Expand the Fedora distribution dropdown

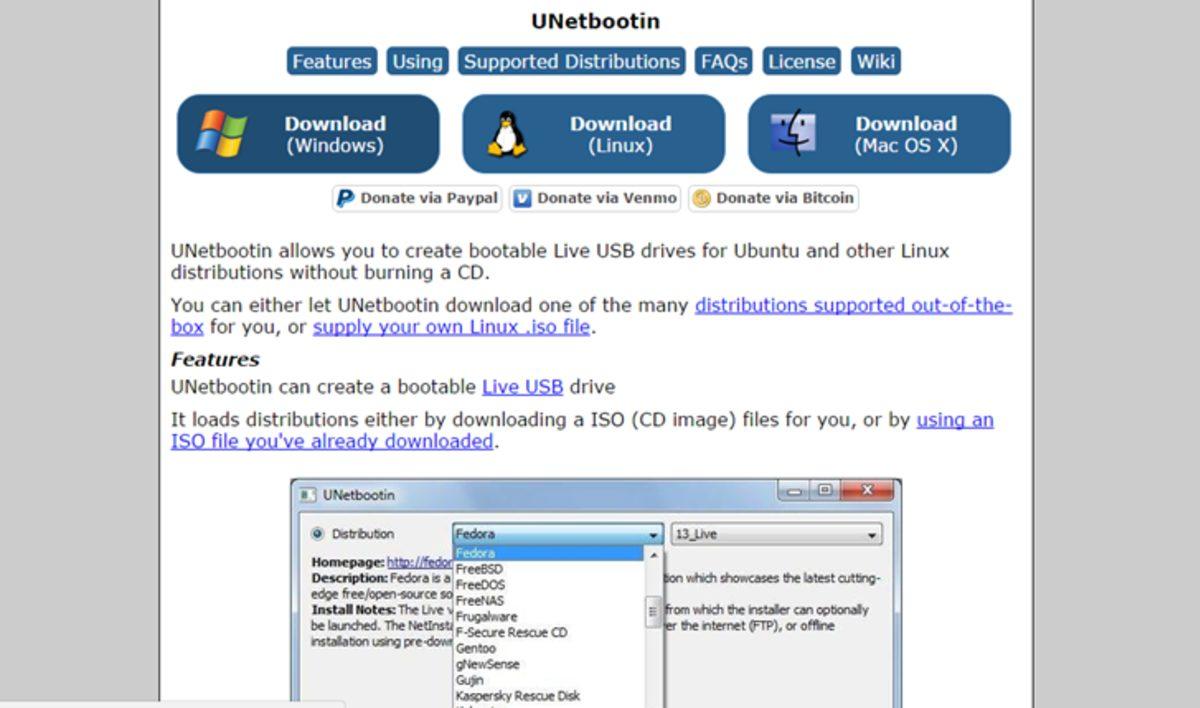[653, 535]
